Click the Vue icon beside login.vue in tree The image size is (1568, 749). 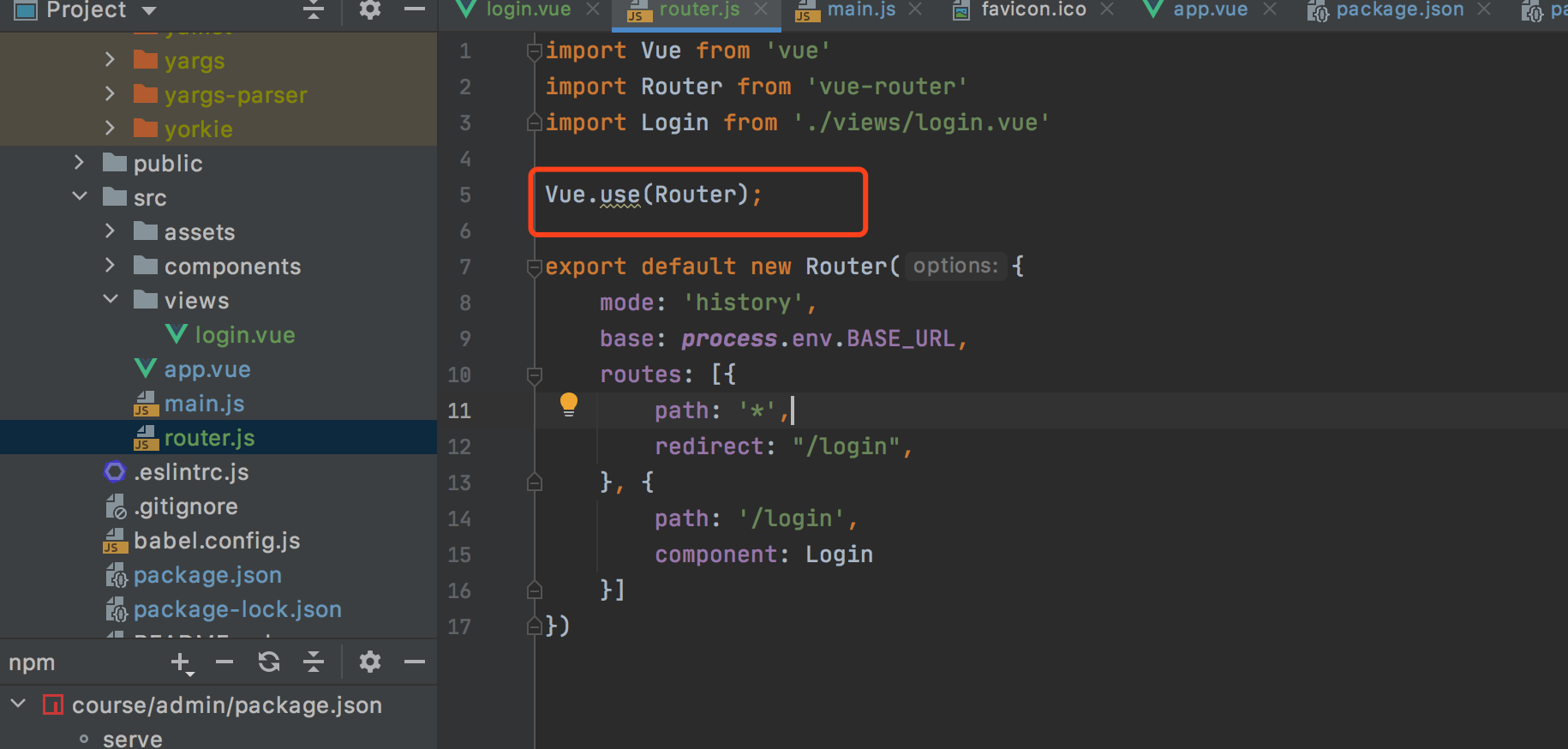tap(177, 334)
